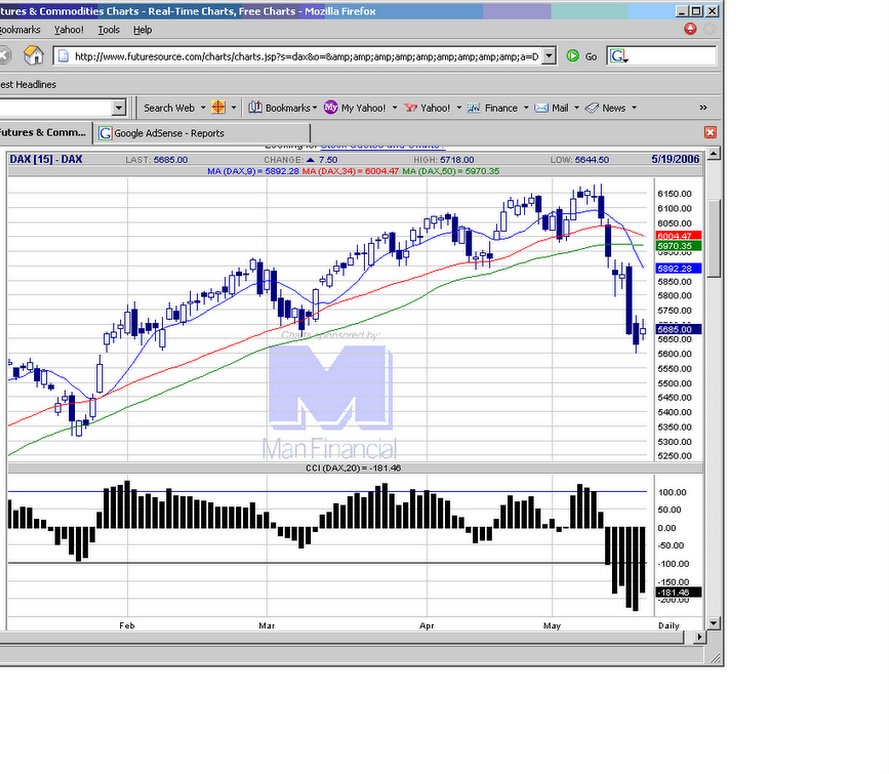Image resolution: width=889 pixels, height=774 pixels.
Task: Click the Home icon in the navigation bar
Action: (x=33, y=56)
